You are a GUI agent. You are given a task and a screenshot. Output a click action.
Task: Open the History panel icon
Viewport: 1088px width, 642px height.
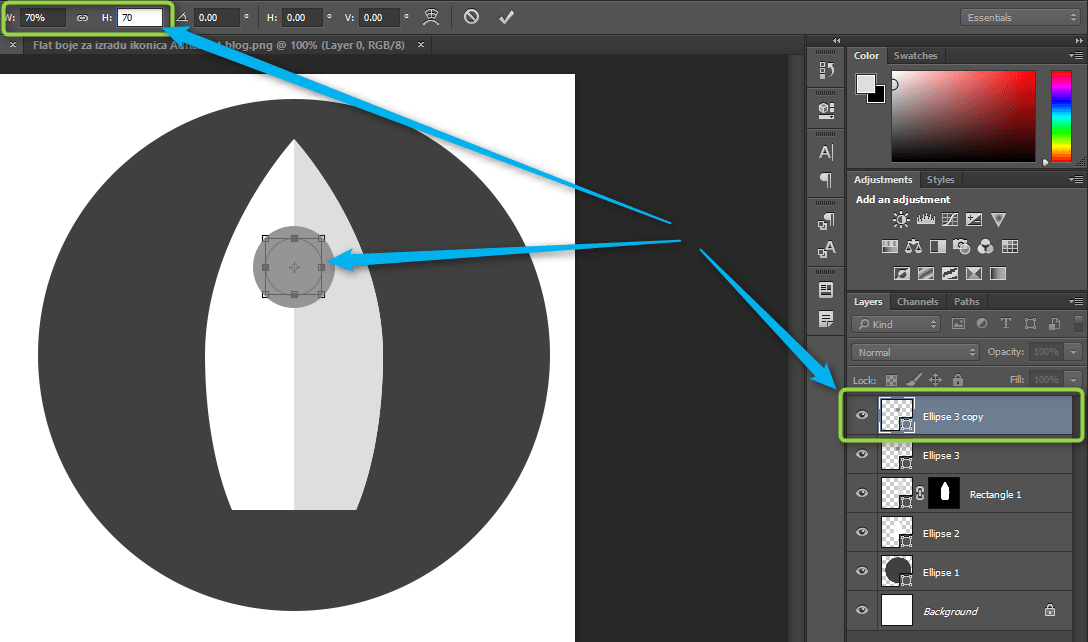pos(826,69)
